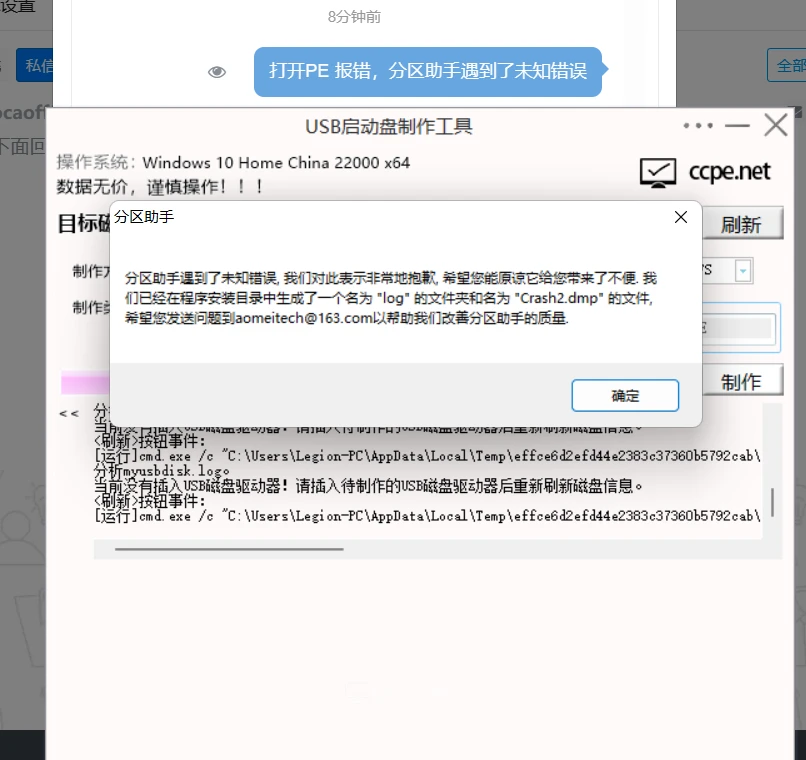Screen dimensions: 806x760
Task: Click the error message mentioning Crash2.dmp
Action: click(x=391, y=298)
